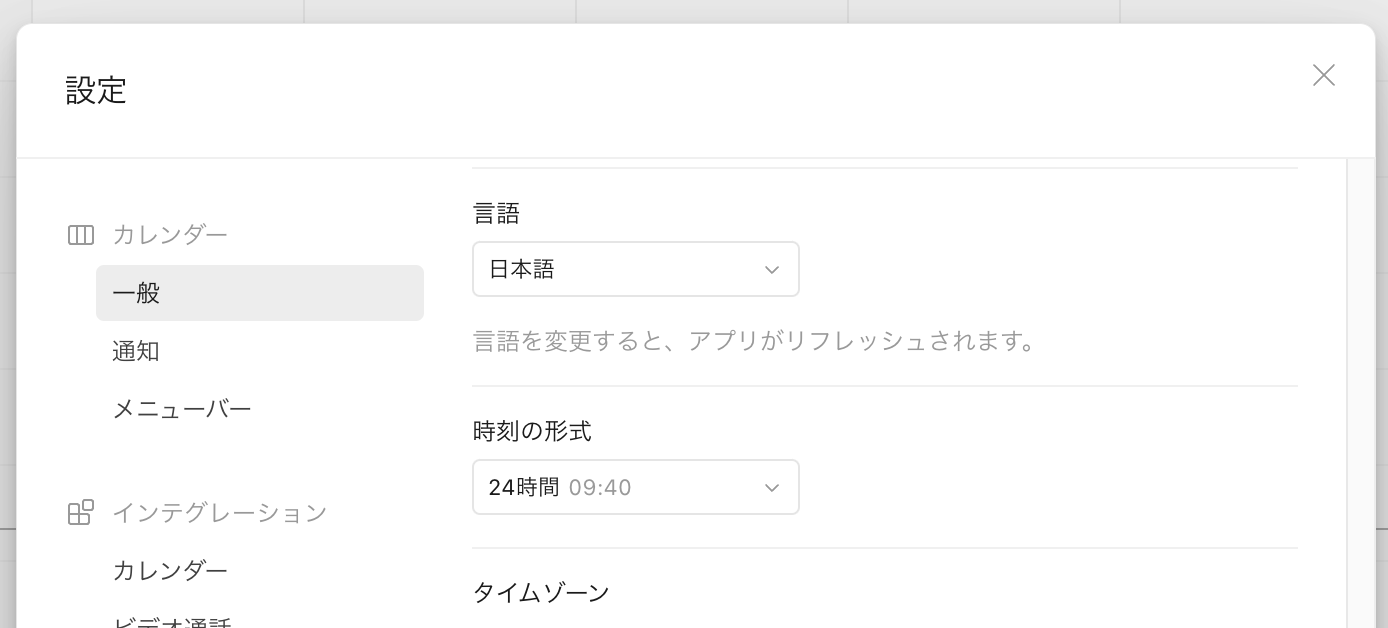This screenshot has height=628, width=1388.
Task: Click the settings panel's vertical scrollbar track
Action: [1360, 400]
